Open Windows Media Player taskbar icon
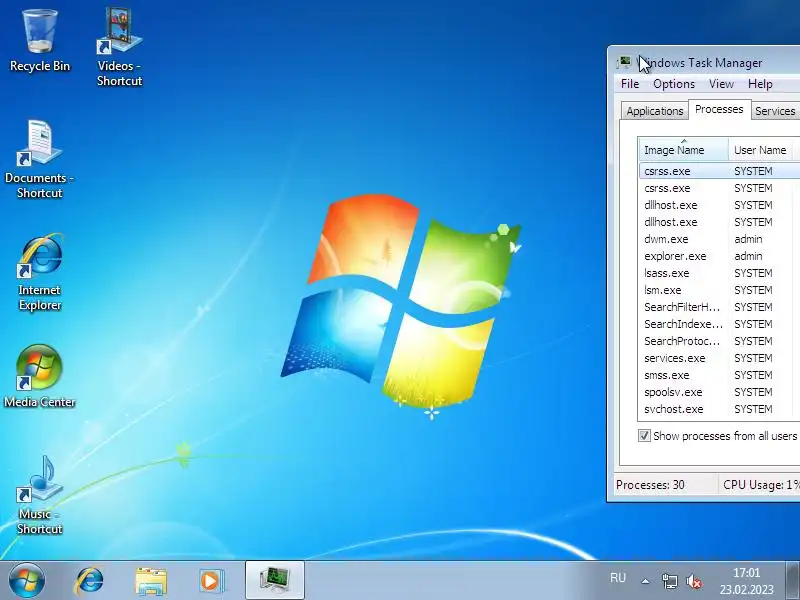This screenshot has height=600, width=800. (x=211, y=581)
